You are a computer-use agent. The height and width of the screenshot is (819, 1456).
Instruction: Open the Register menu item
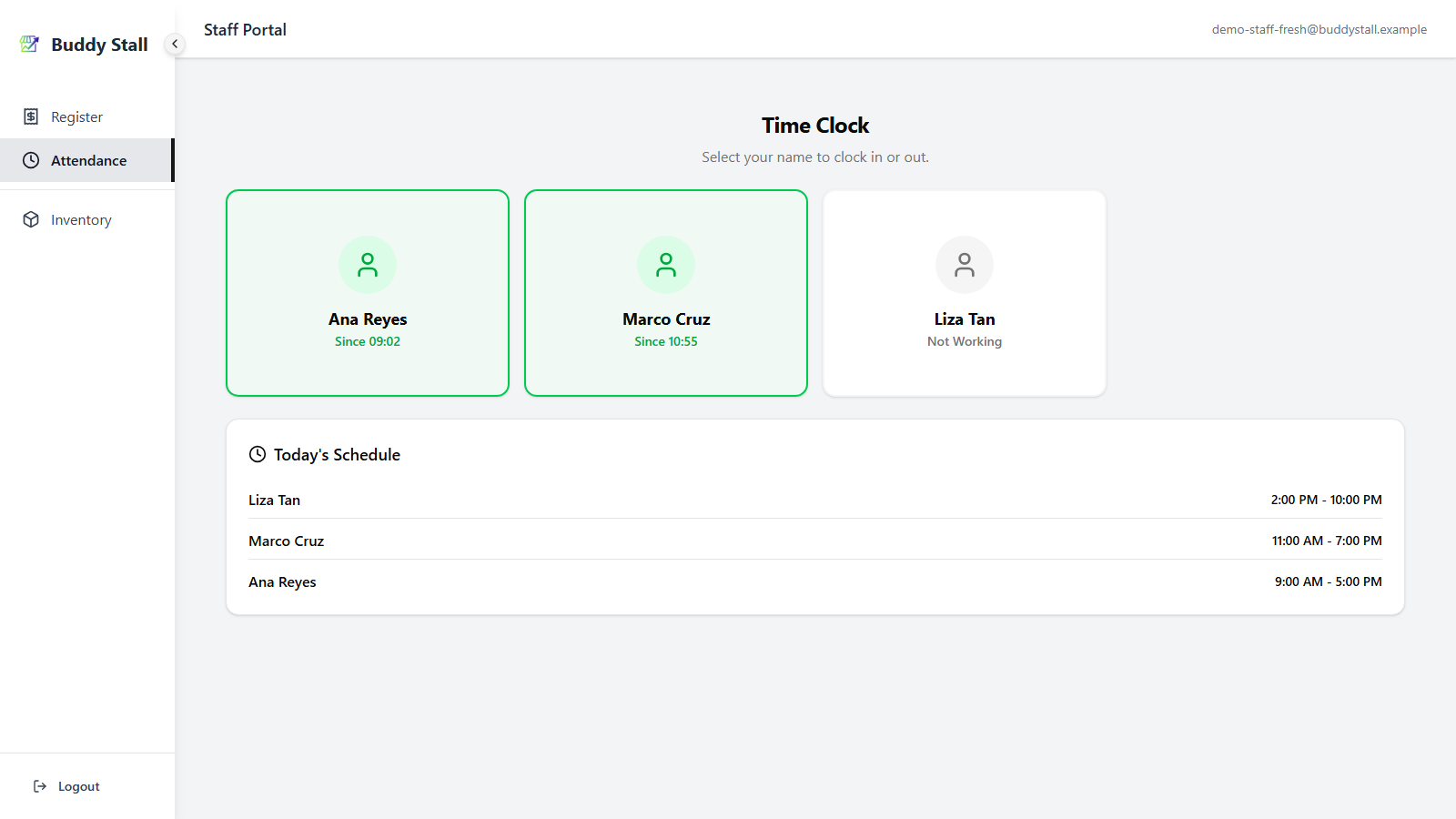click(87, 116)
